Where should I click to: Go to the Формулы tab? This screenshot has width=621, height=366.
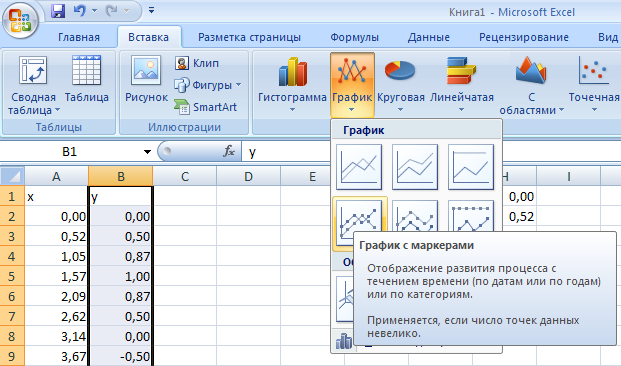click(x=354, y=37)
